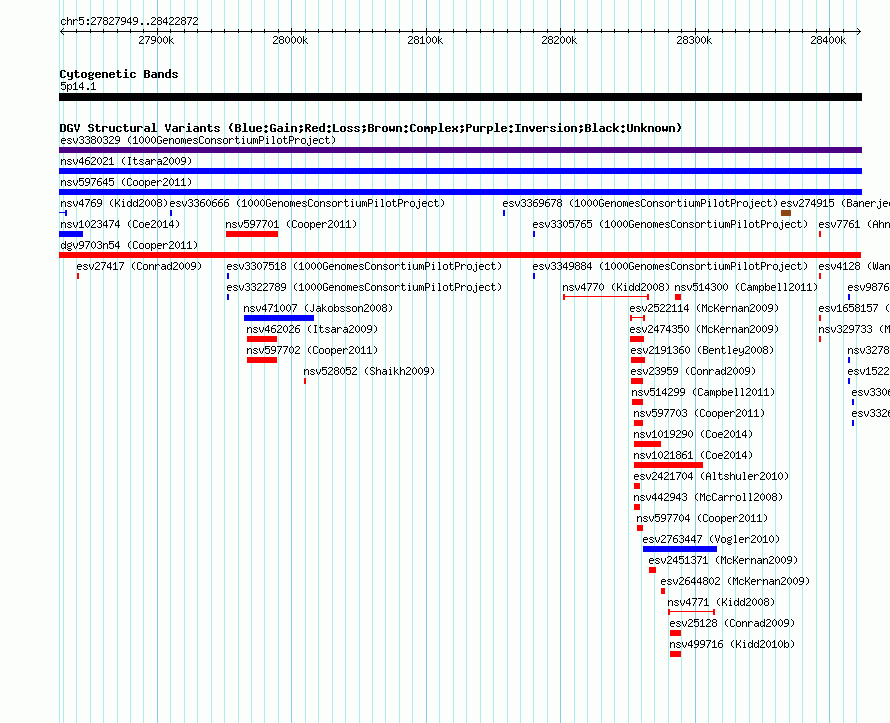Open the nsv4769 (Kidd2008) variant
The image size is (890, 723).
[x=114, y=203]
